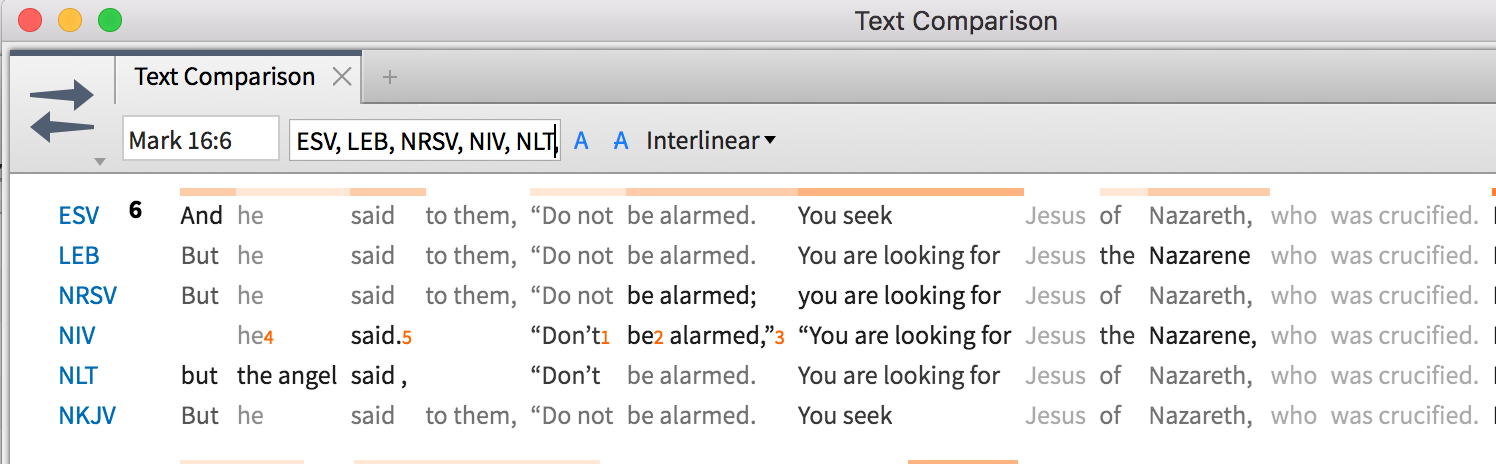Click the orange difference bar above "You seek"
The width and height of the screenshot is (1496, 464).
(910, 191)
